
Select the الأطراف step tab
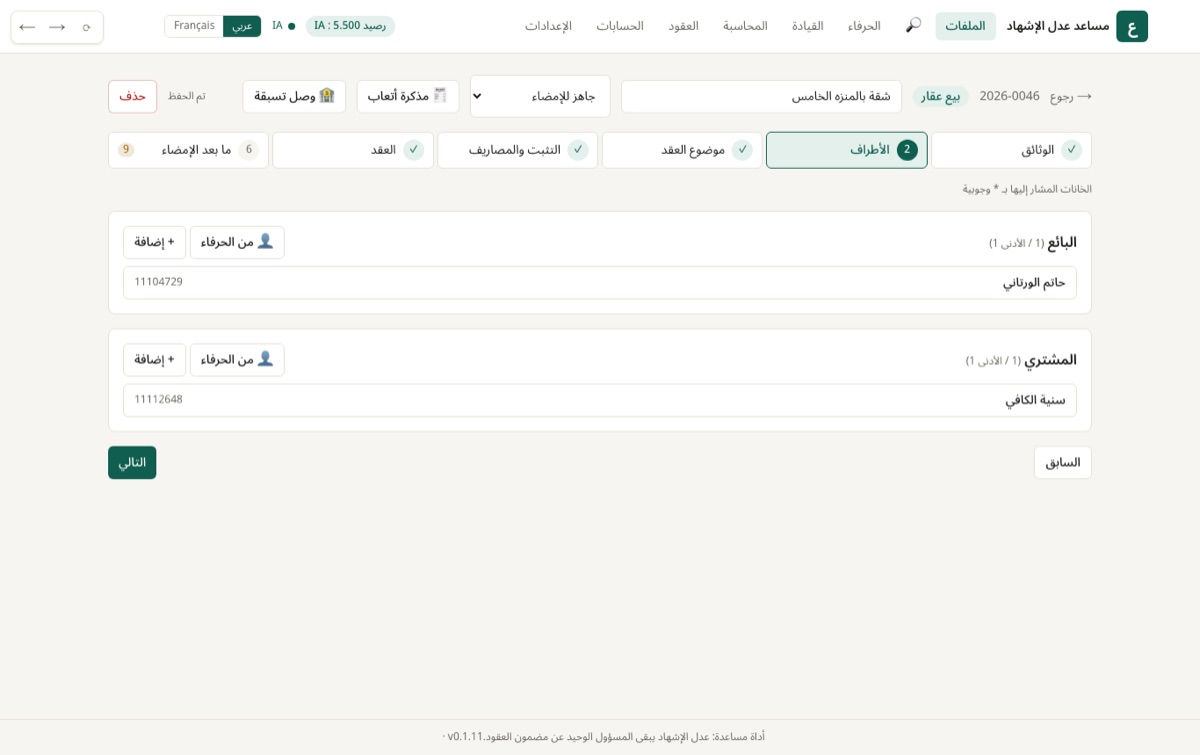[846, 150]
